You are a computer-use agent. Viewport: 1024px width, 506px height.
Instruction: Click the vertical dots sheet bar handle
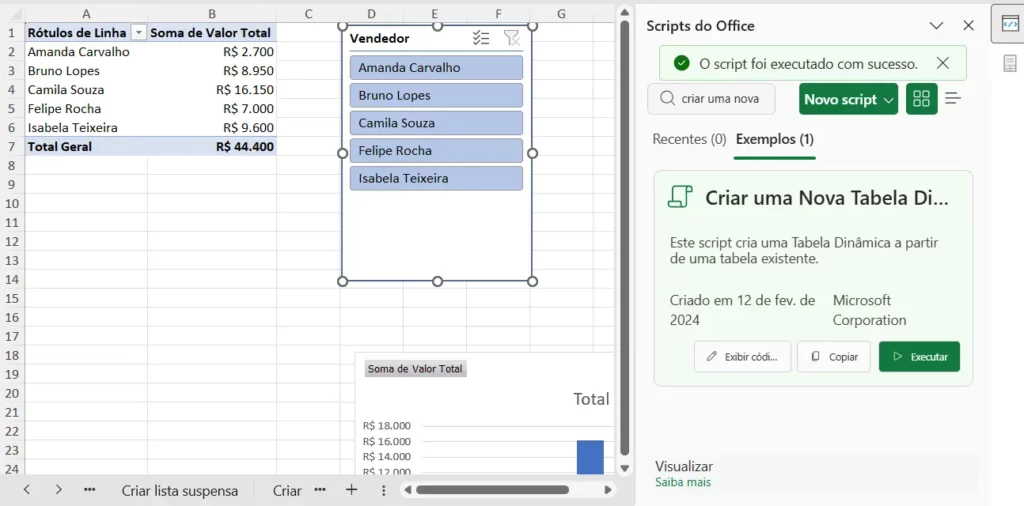coord(384,490)
